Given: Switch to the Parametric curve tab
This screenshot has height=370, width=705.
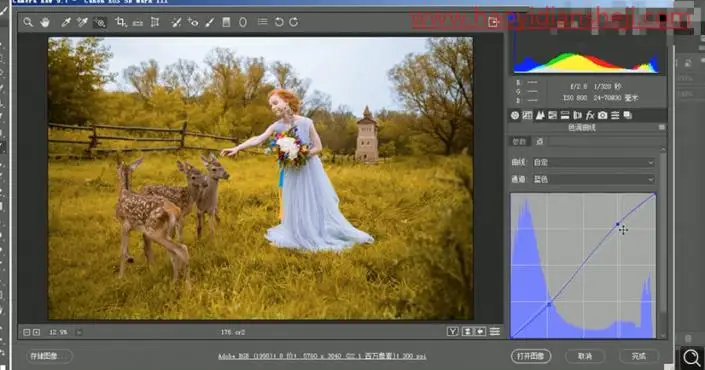Looking at the screenshot, I should click(519, 142).
